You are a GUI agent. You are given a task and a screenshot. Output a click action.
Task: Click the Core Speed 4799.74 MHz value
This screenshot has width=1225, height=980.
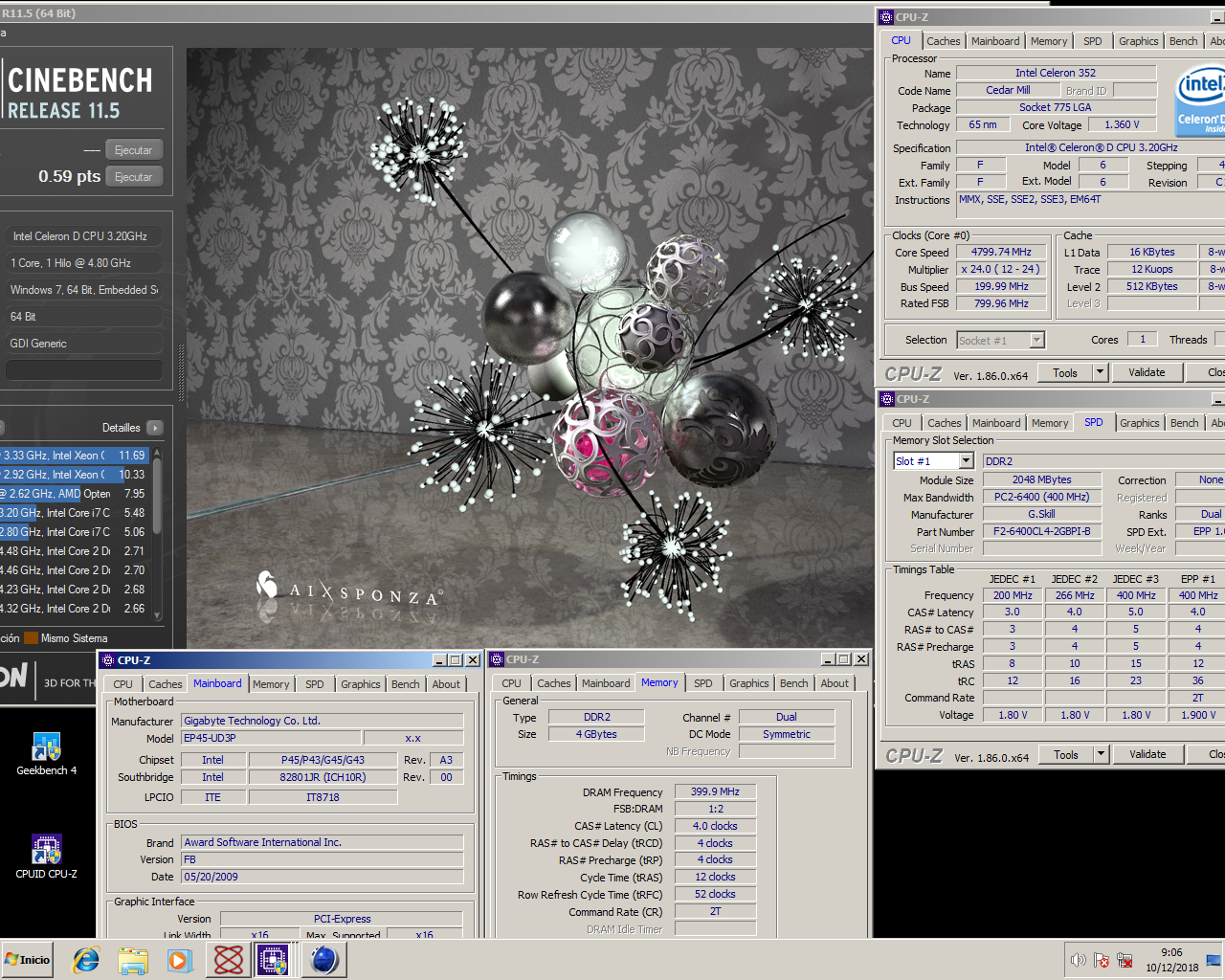[x=1001, y=253]
